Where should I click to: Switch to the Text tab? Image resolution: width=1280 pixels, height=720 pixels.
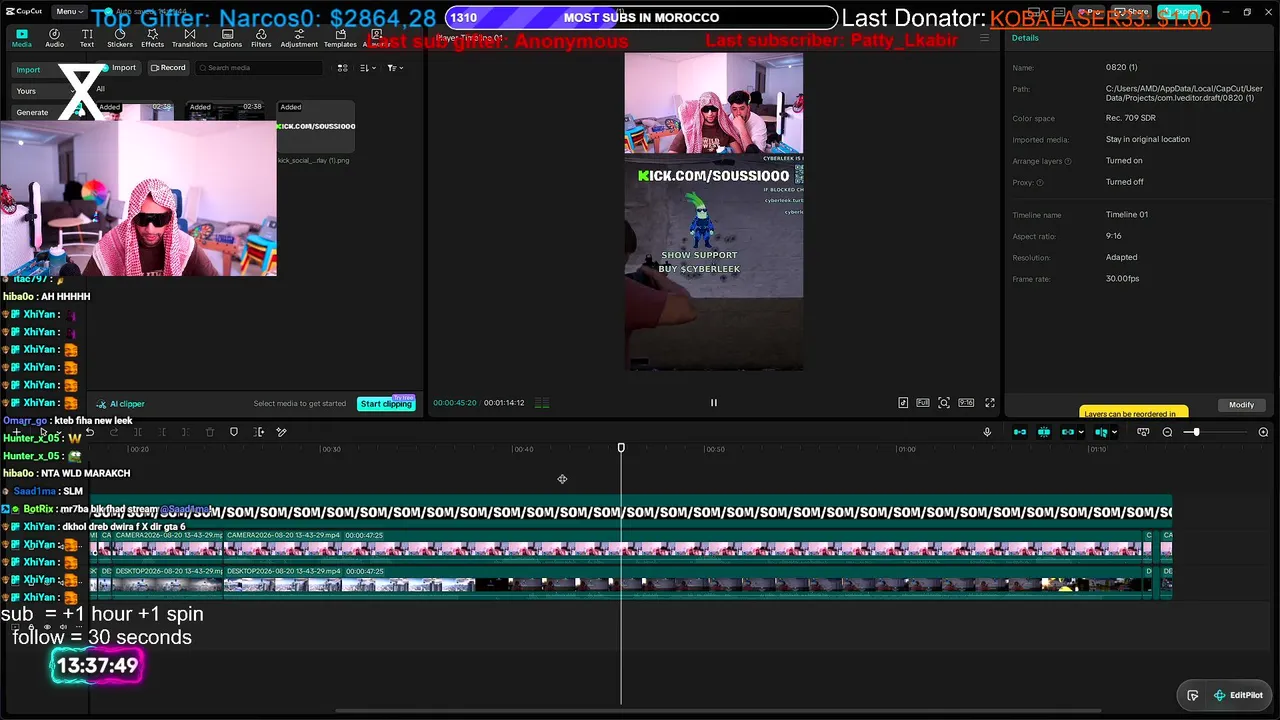click(x=87, y=38)
